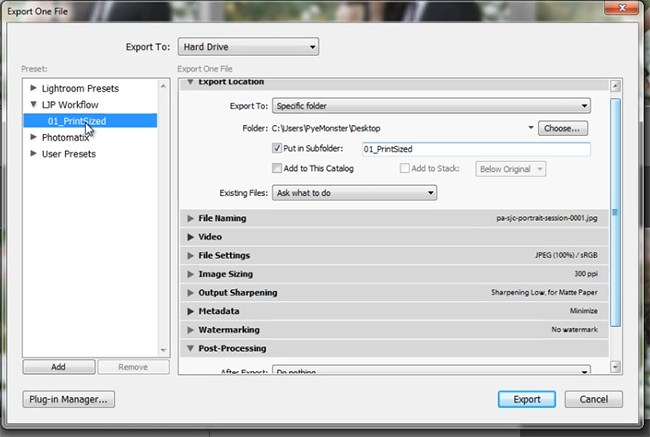
Task: Click settings panel scroll down arrow
Action: 615,367
